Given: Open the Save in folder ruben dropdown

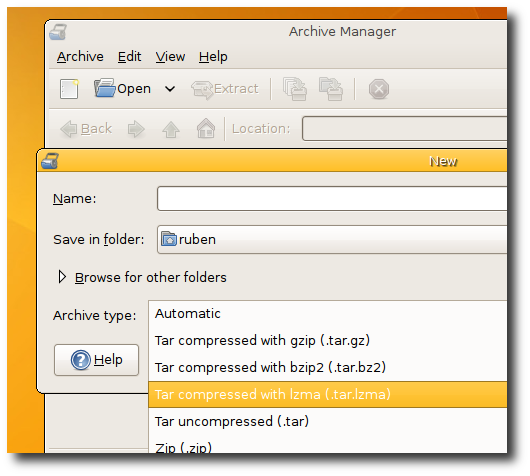Looking at the screenshot, I should (x=332, y=239).
